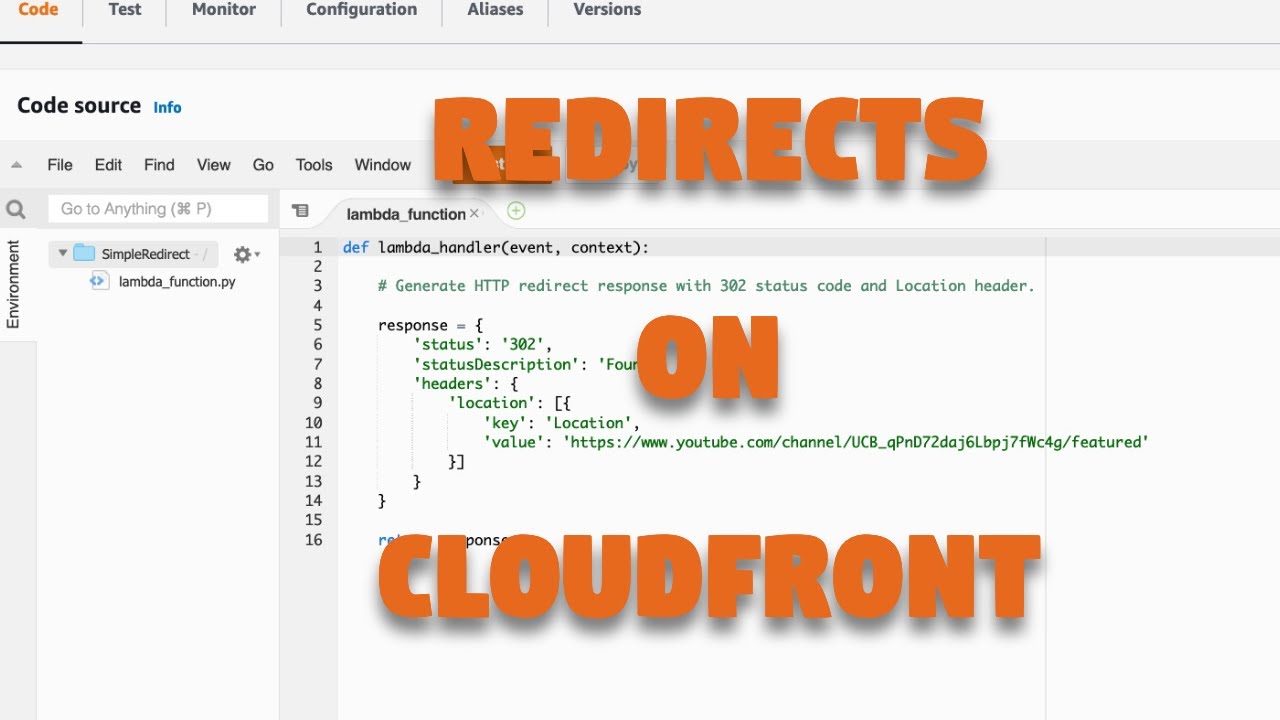Open the Find menu
This screenshot has height=720, width=1280.
pos(159,165)
